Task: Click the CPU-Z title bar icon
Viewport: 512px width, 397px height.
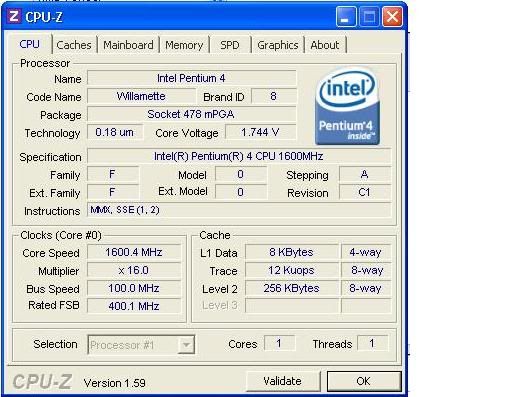Action: [14, 16]
